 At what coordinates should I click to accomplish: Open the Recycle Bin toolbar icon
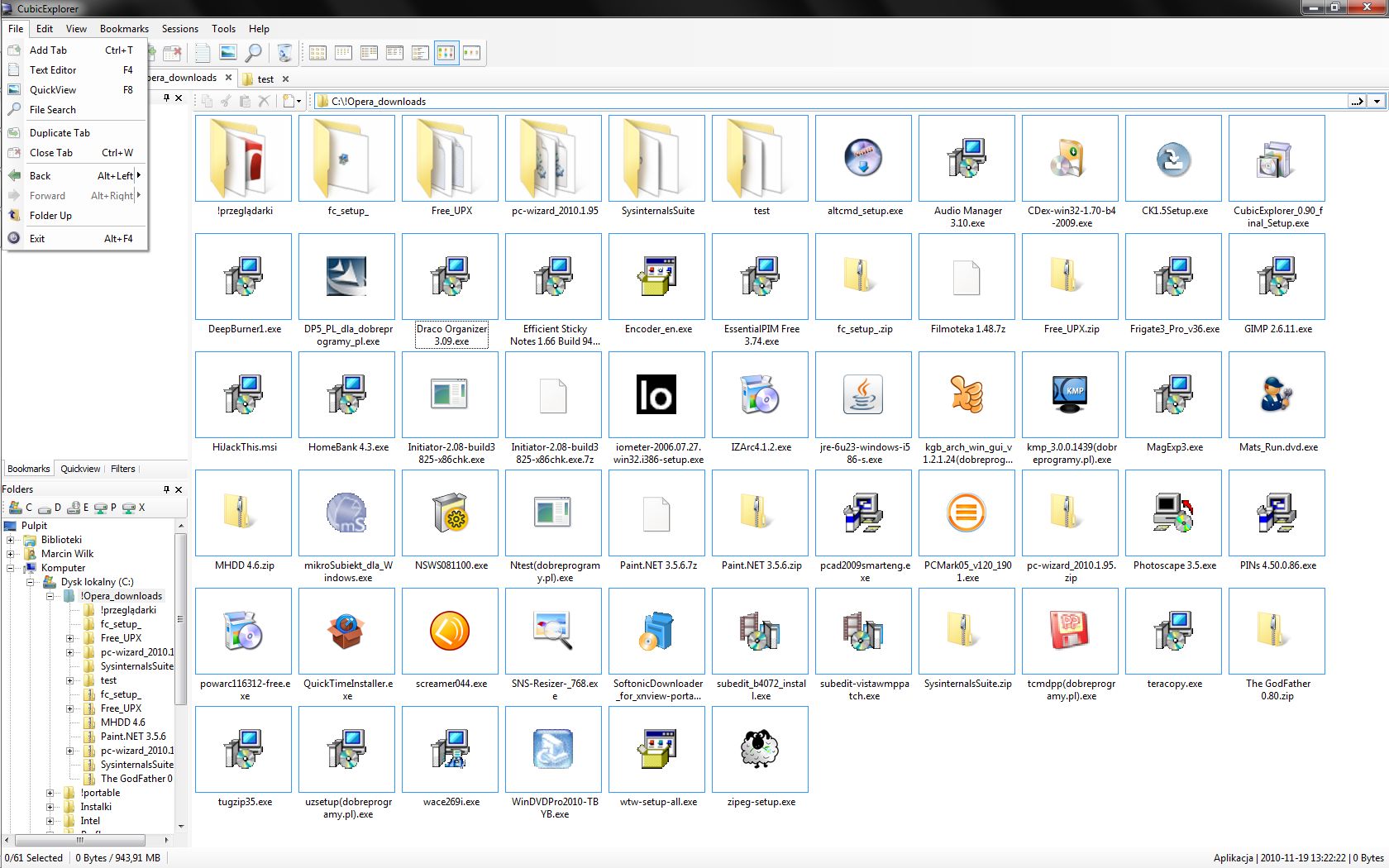tap(284, 53)
